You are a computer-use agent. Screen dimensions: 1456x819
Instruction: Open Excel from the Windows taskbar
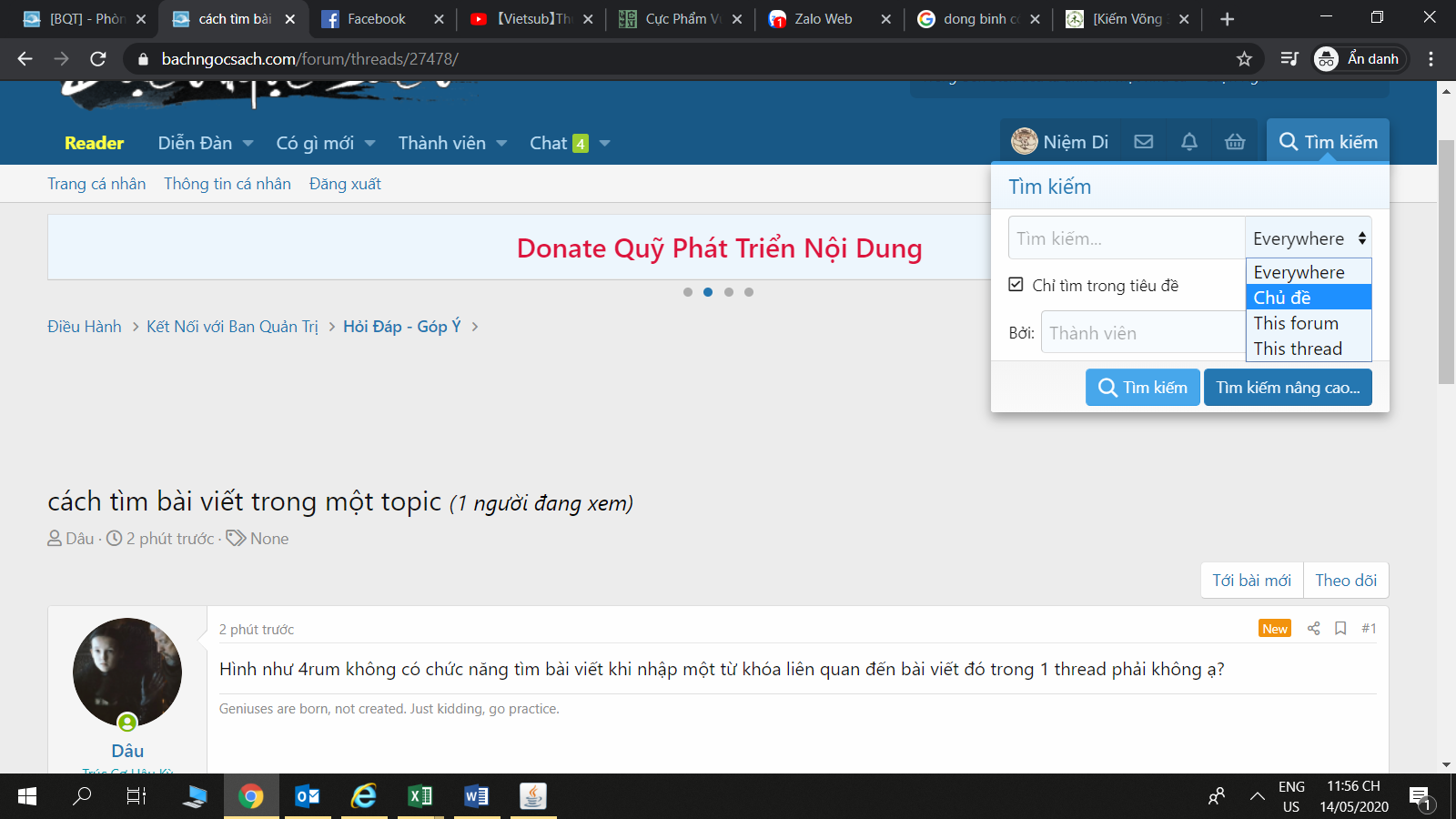coord(420,796)
